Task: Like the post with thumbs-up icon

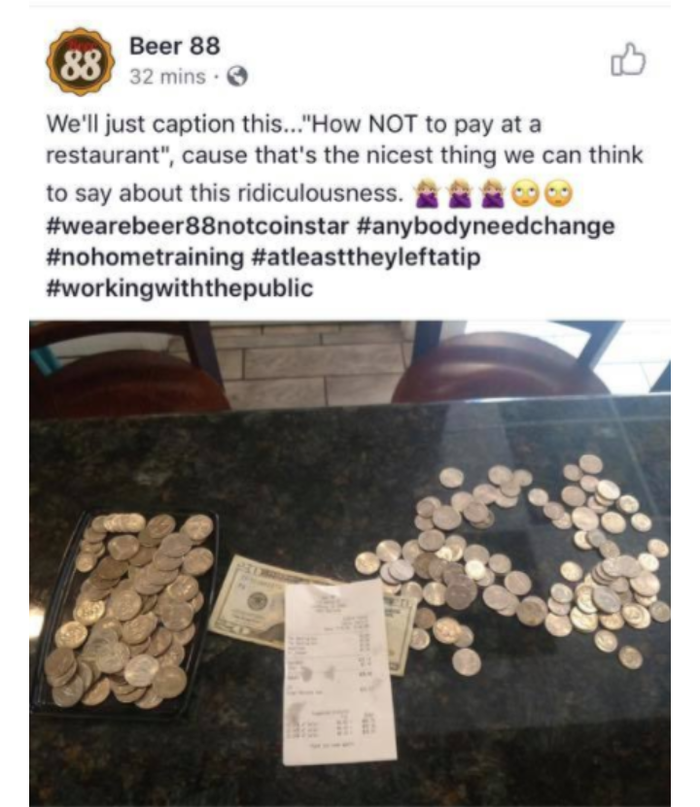Action: [628, 60]
